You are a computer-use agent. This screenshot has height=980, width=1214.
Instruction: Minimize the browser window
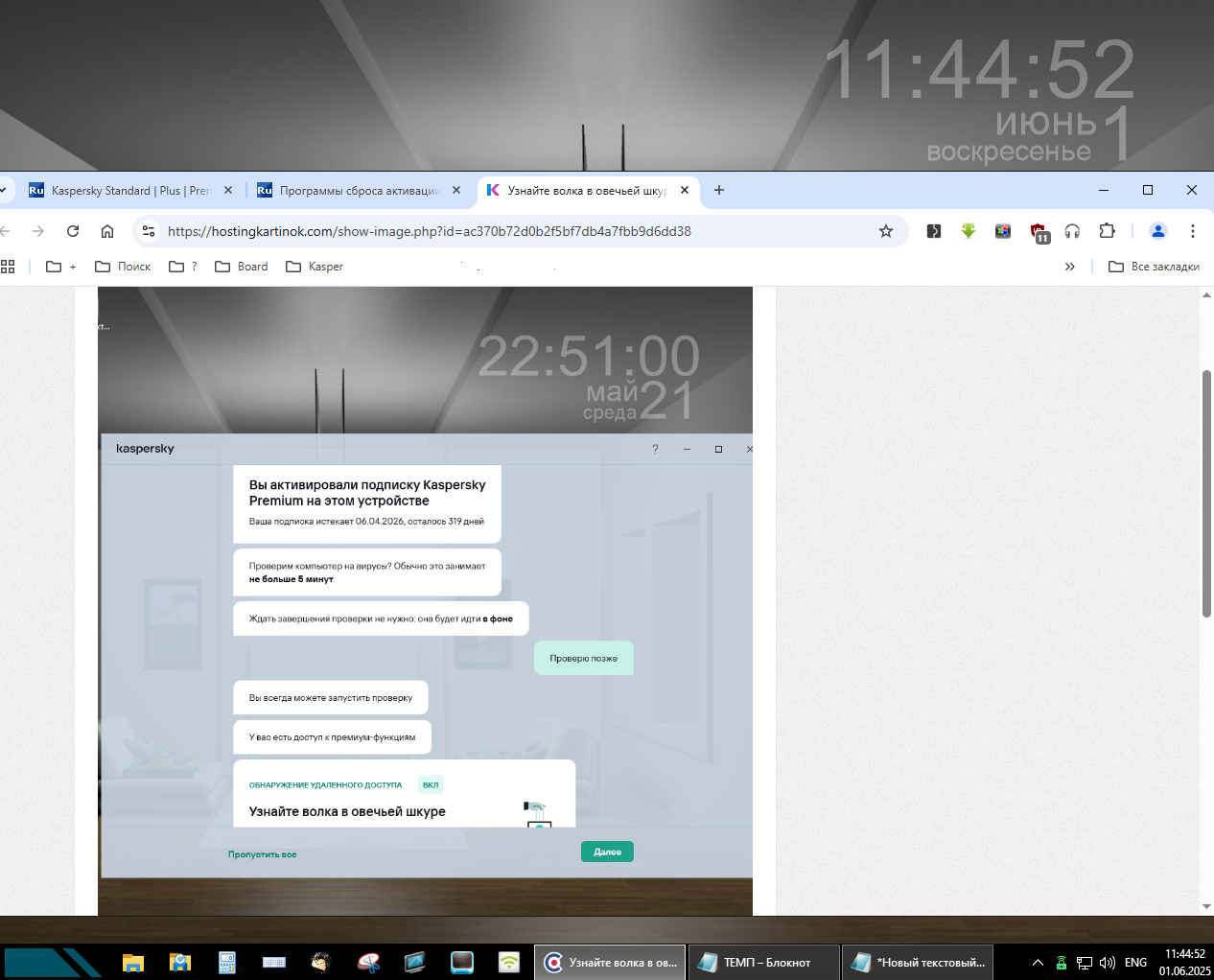(x=1104, y=190)
